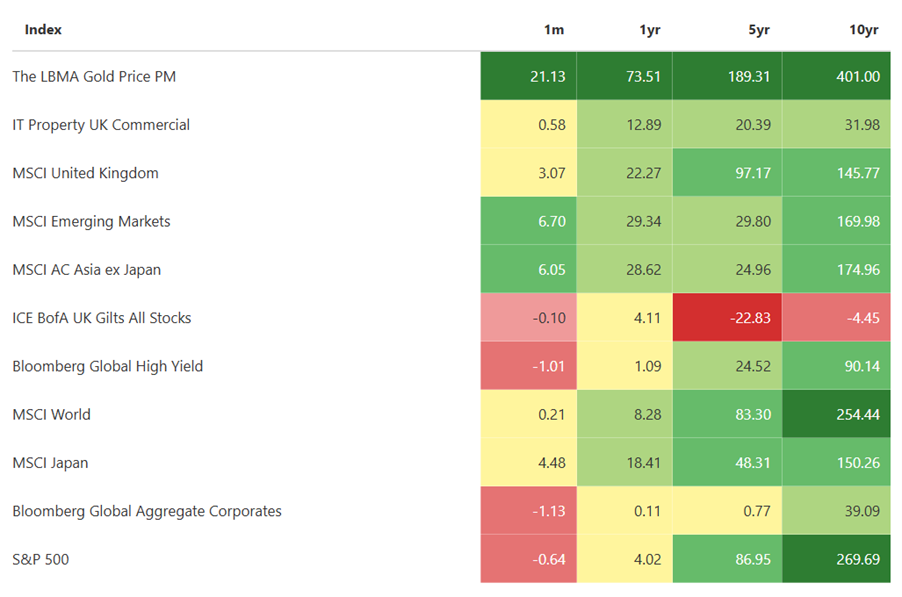Open the MSCI Emerging Markets row
This screenshot has height=597, width=902.
(91, 222)
